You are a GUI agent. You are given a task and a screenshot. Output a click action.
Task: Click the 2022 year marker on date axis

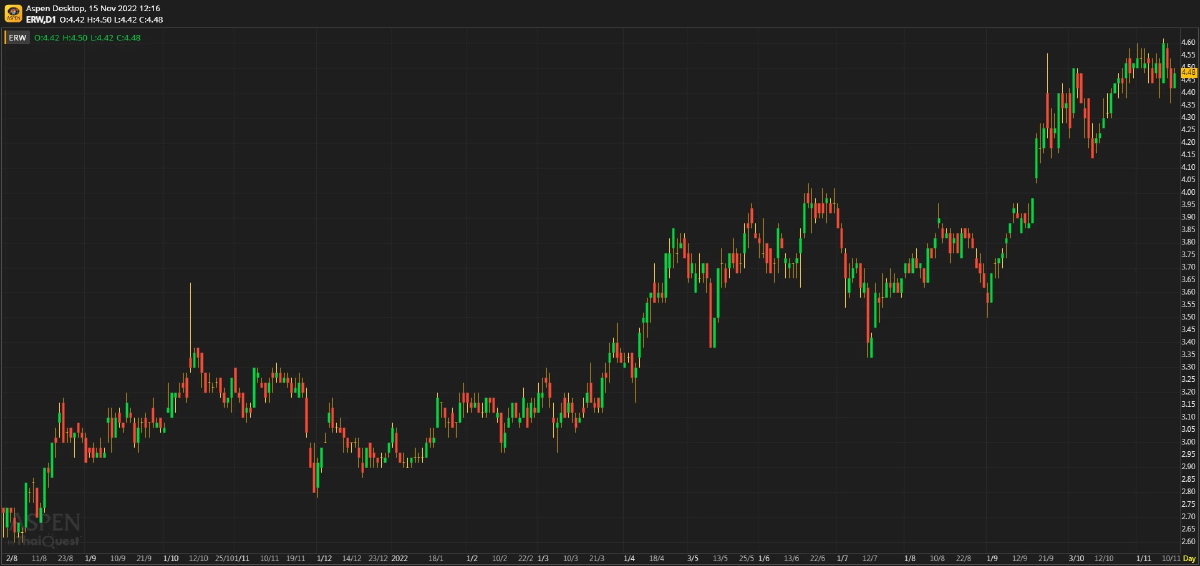coord(400,558)
